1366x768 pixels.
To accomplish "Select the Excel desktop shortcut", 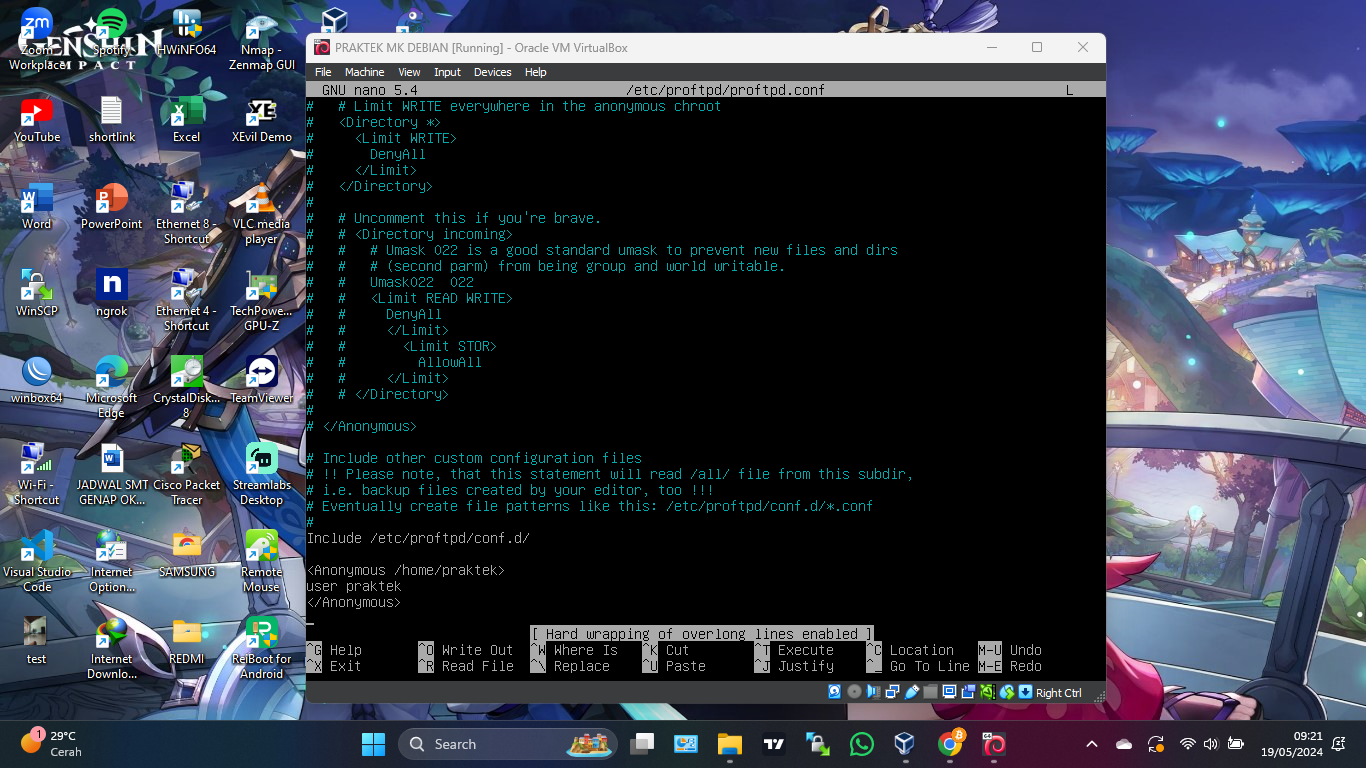I will coord(187,120).
